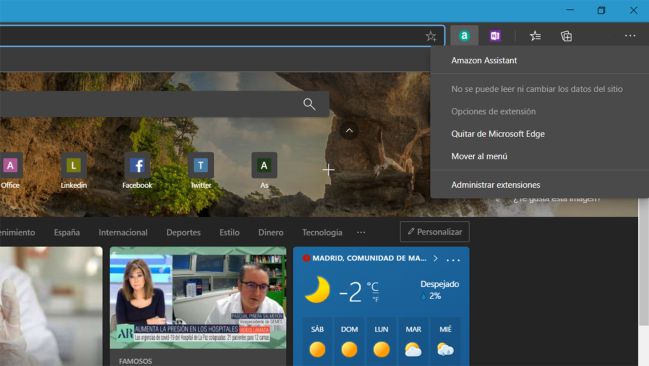Click Madrid, Comunidad de Ma... location title
The image size is (649, 366).
369,258
